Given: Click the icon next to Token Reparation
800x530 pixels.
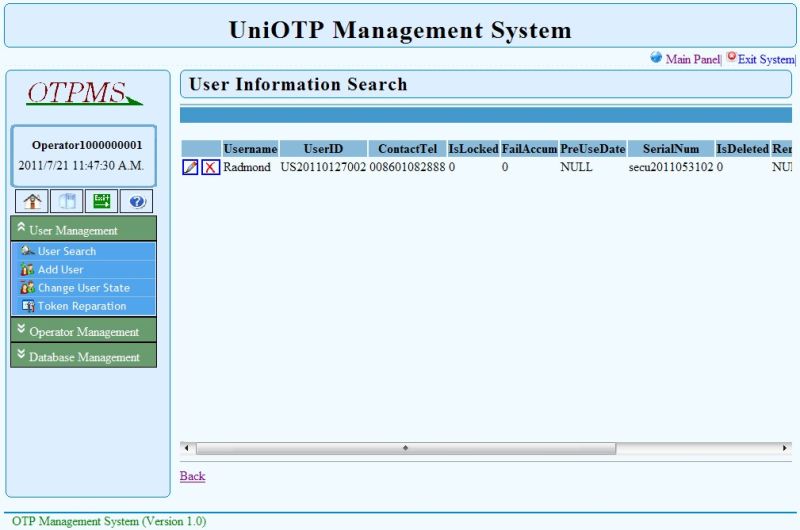Looking at the screenshot, I should tap(28, 306).
